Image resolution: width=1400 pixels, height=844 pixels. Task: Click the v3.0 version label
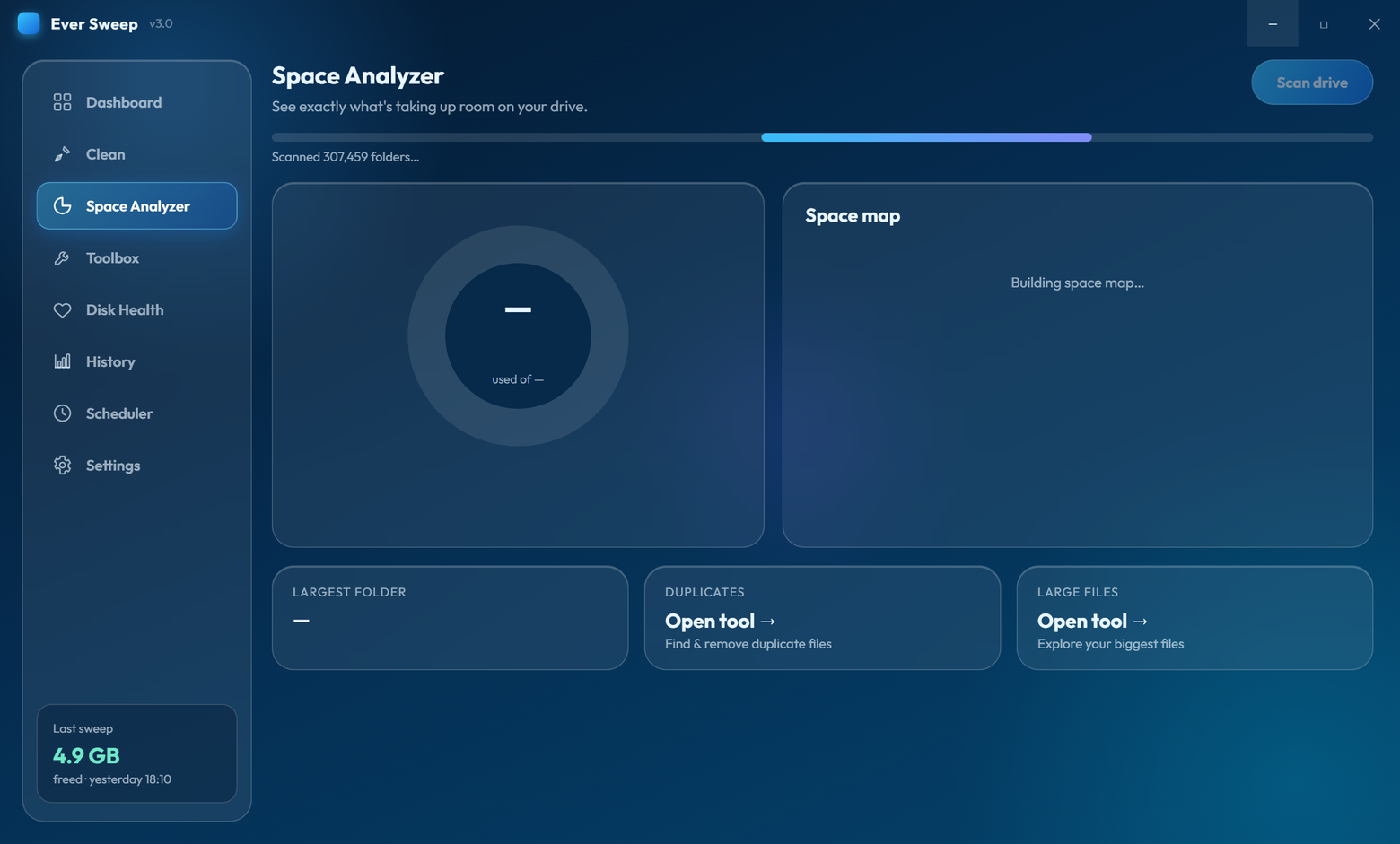(x=162, y=24)
